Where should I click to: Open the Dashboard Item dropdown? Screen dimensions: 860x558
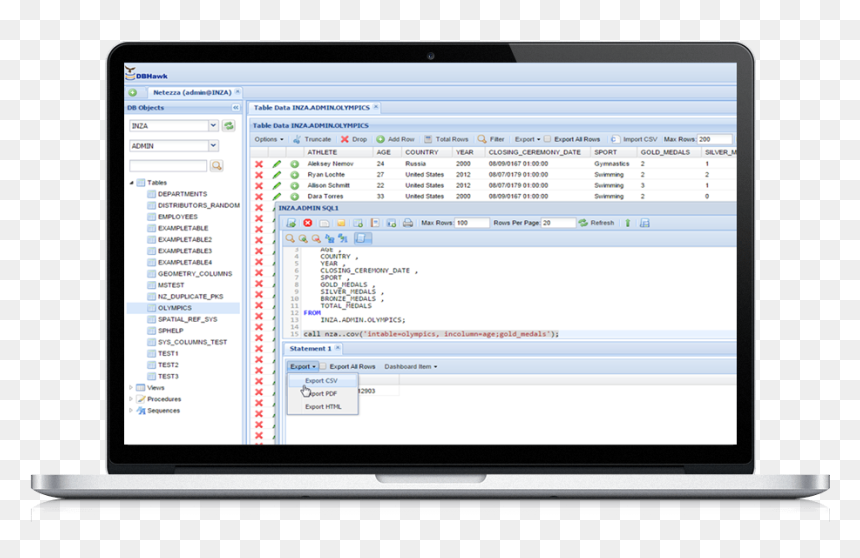(x=411, y=367)
